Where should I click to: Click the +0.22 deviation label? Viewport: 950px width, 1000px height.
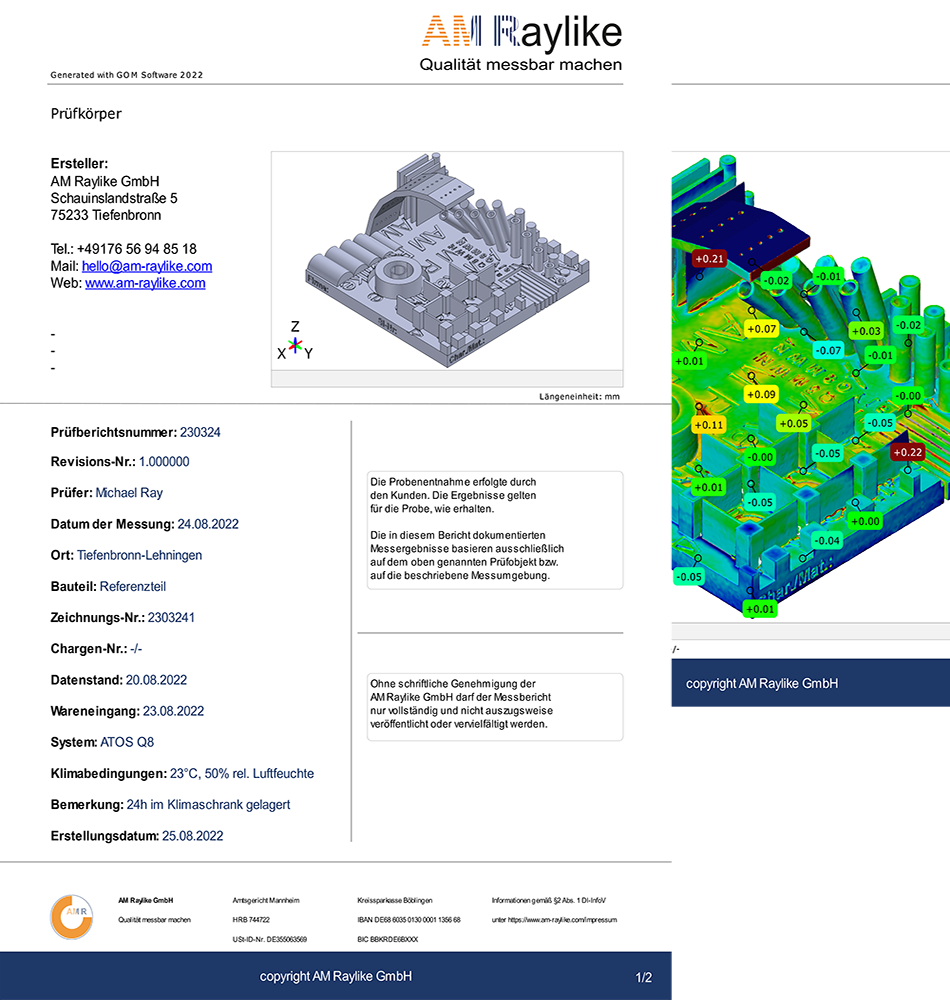pyautogui.click(x=907, y=452)
